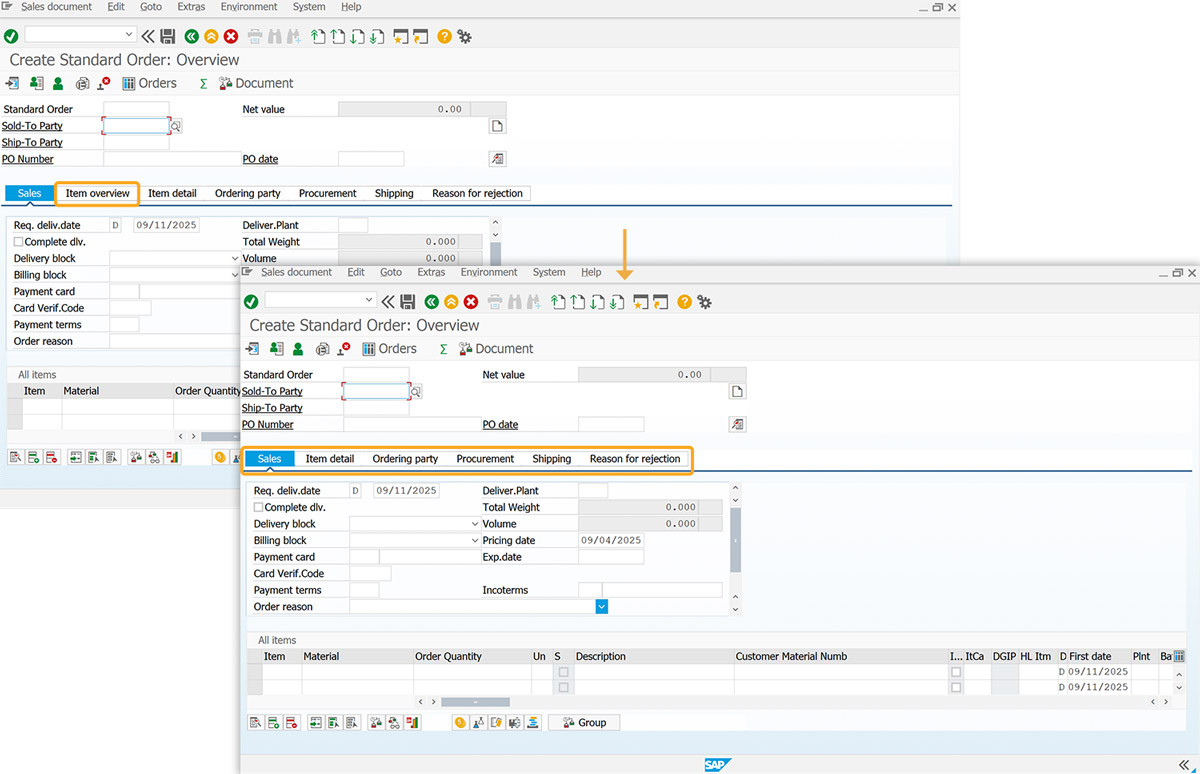Open the Shipping tab in front window
This screenshot has width=1200, height=774.
point(552,459)
